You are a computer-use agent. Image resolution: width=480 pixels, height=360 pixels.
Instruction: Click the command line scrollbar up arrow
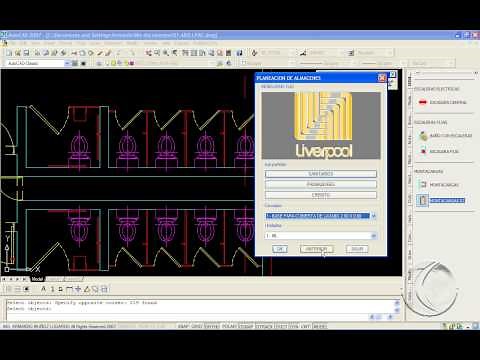point(397,303)
